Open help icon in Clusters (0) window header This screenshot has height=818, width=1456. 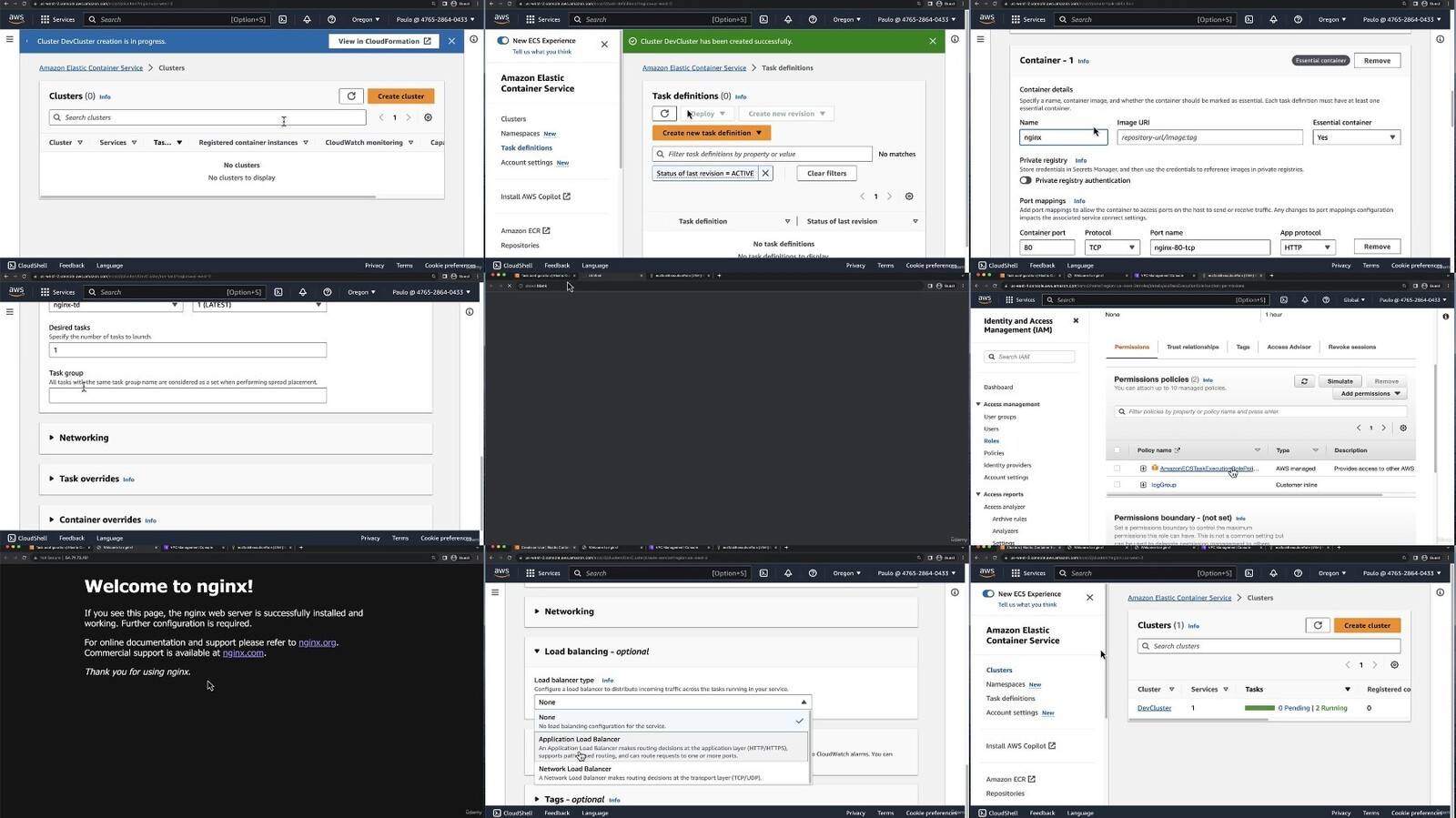331,19
